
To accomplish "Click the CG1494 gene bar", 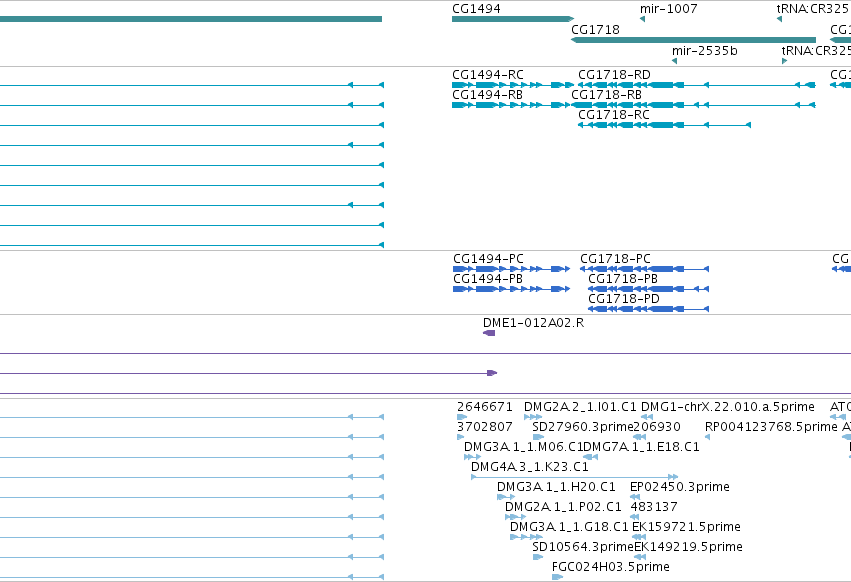I will click(x=512, y=19).
